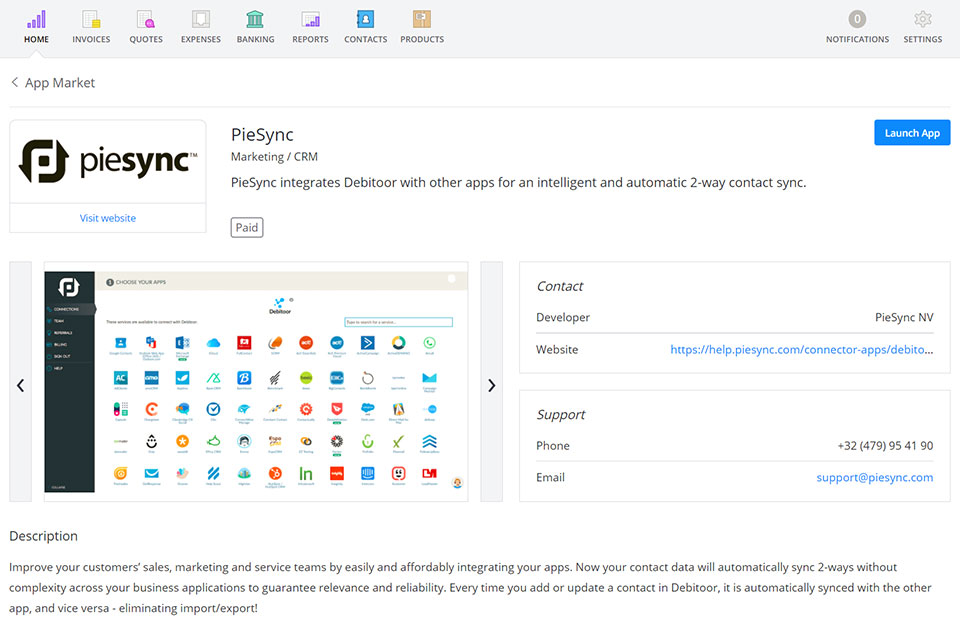Click the Description heading

click(x=43, y=536)
